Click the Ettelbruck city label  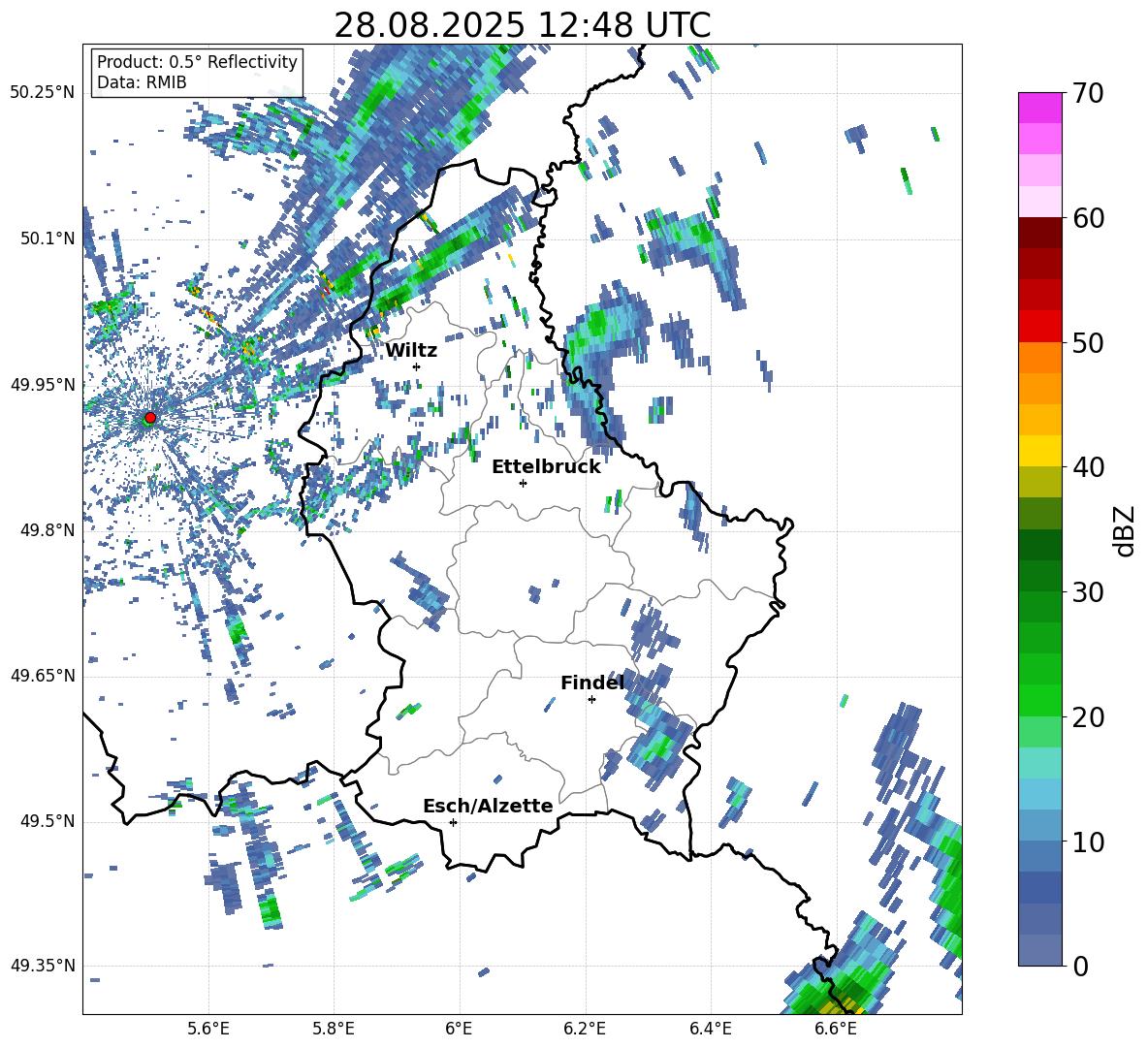click(x=546, y=467)
